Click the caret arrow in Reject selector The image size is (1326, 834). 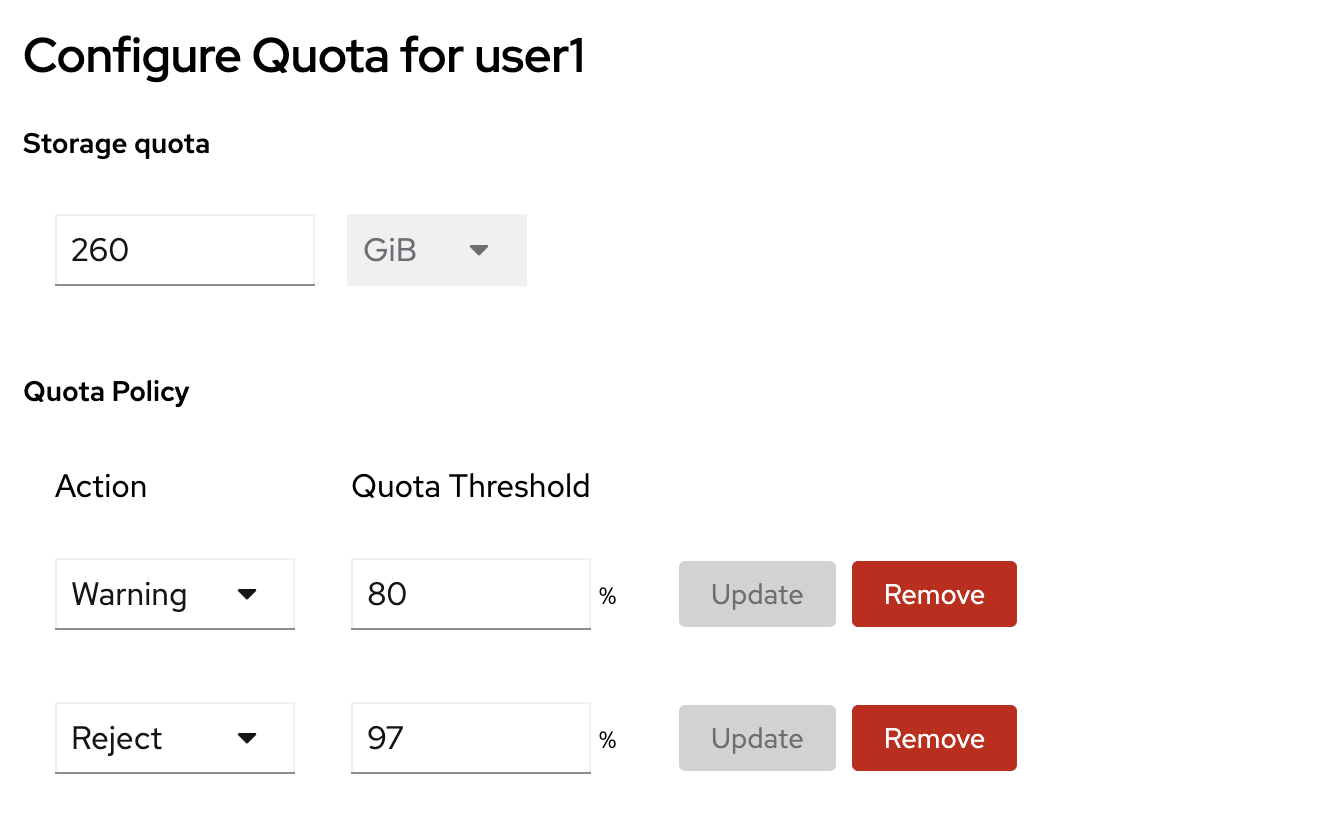[247, 738]
